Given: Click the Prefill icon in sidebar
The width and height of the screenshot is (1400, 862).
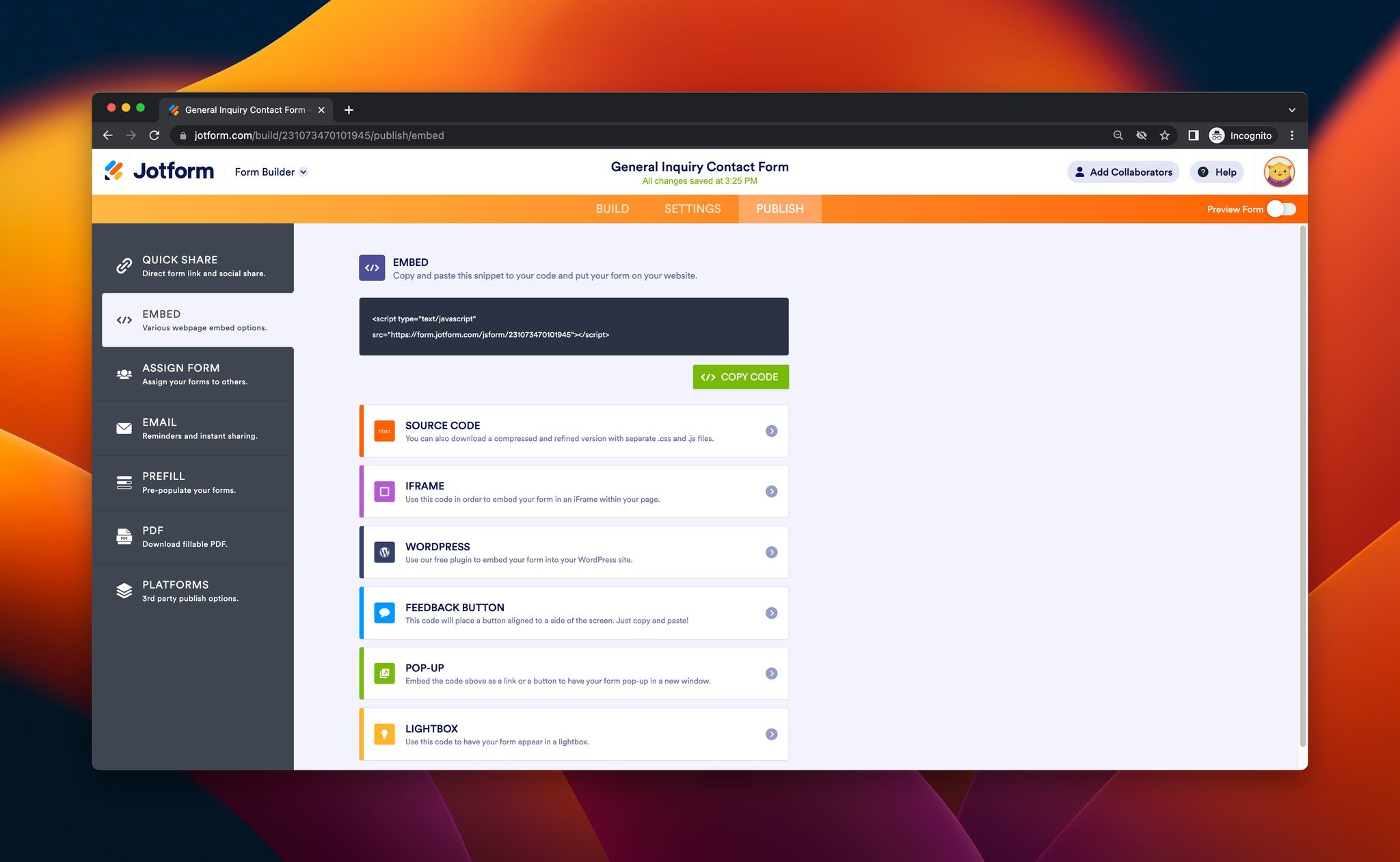Looking at the screenshot, I should [x=123, y=482].
